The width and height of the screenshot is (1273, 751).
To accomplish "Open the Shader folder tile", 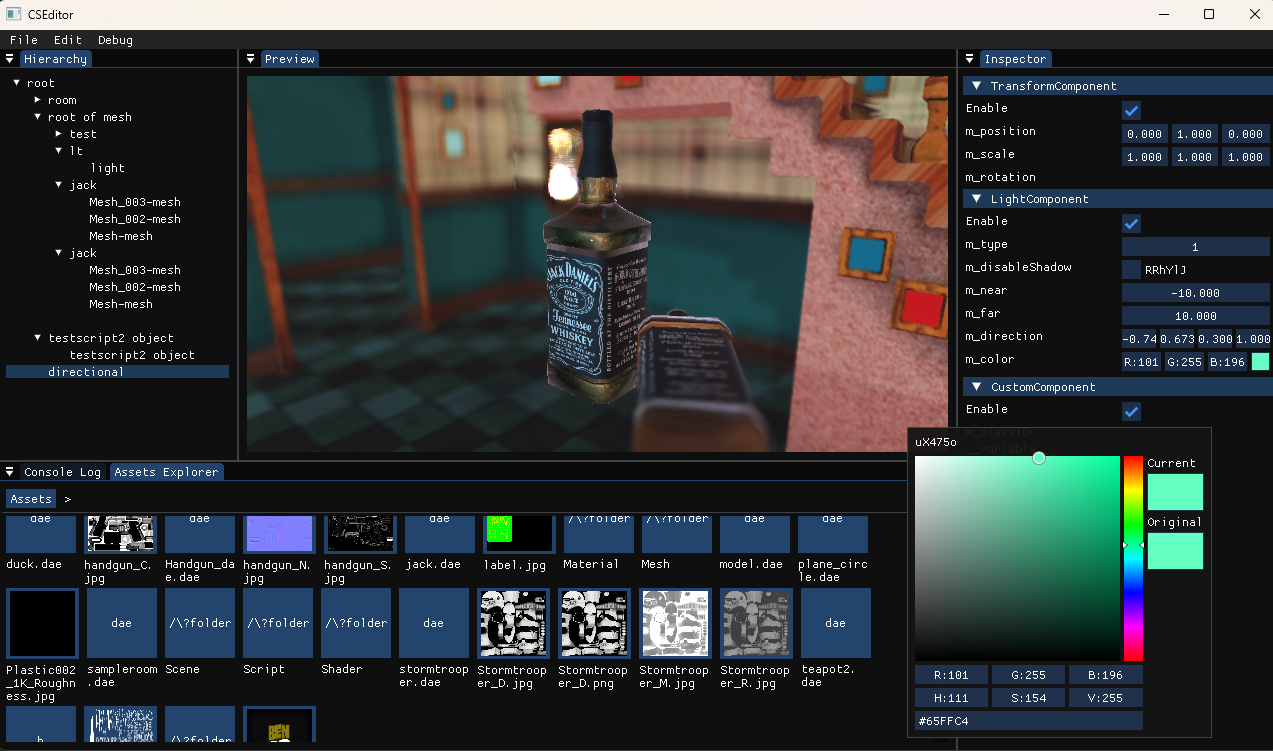I will 356,623.
